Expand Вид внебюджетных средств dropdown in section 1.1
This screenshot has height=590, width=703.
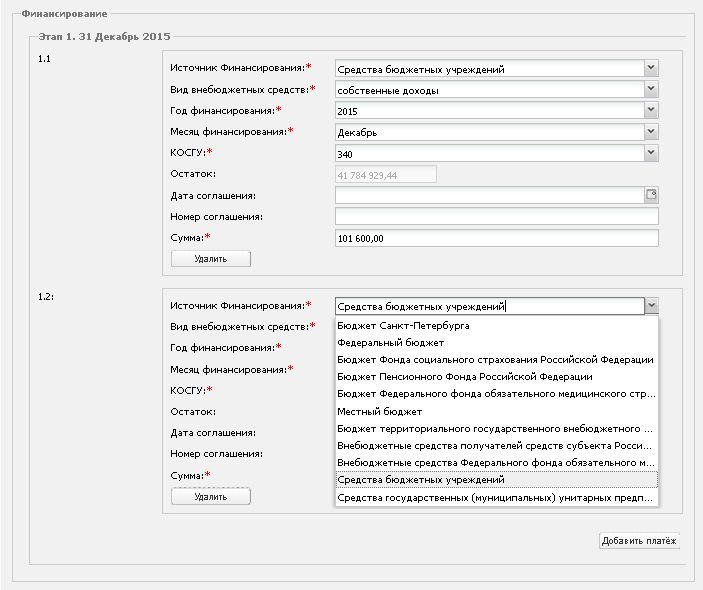coord(651,89)
